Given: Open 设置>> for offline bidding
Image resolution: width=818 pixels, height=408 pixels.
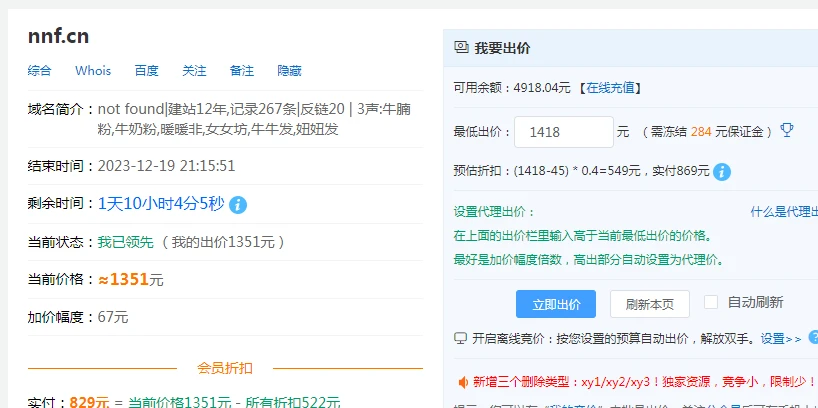Looking at the screenshot, I should click(x=781, y=339).
